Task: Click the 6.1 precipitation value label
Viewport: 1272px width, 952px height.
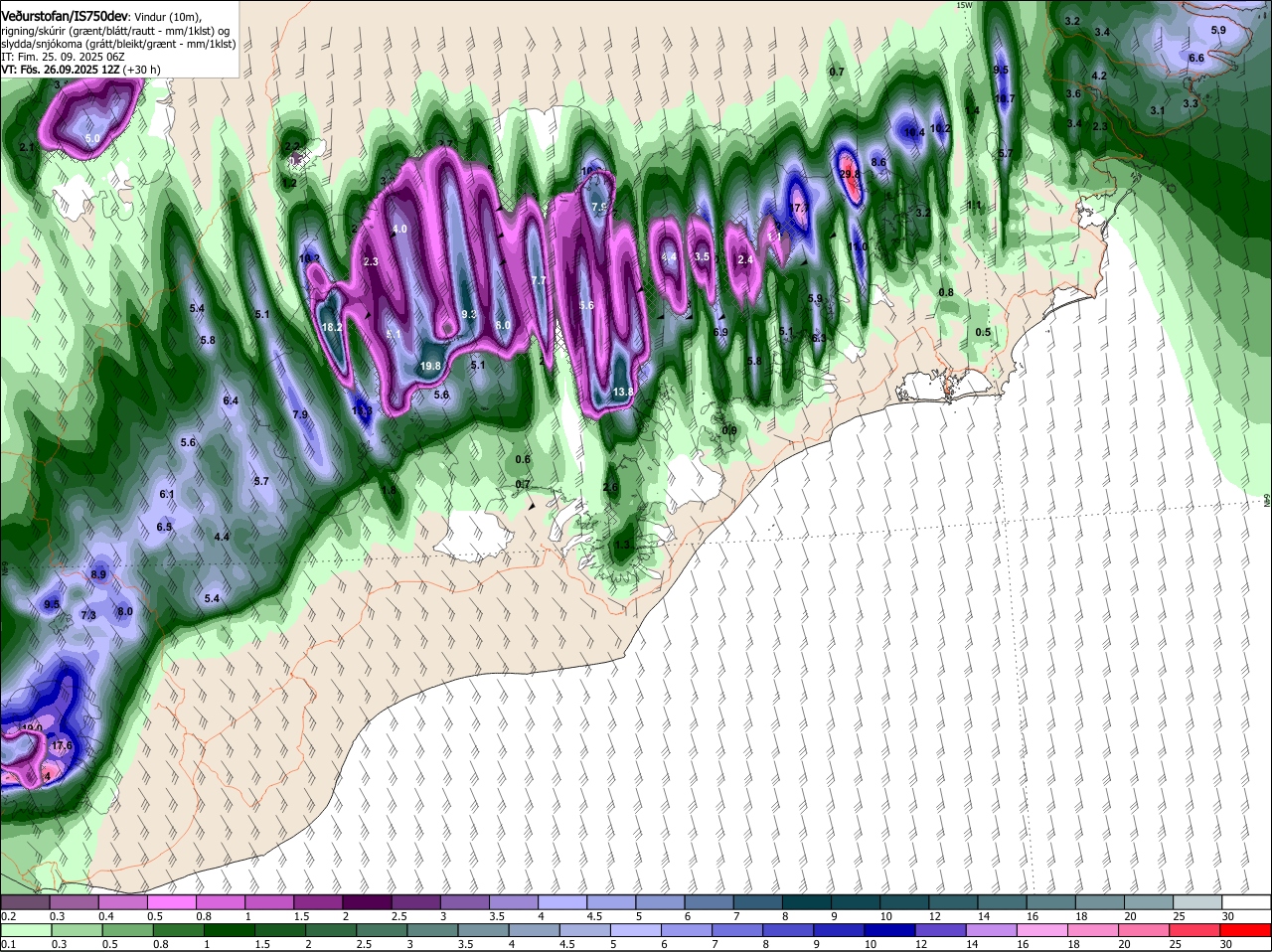Action: point(167,494)
